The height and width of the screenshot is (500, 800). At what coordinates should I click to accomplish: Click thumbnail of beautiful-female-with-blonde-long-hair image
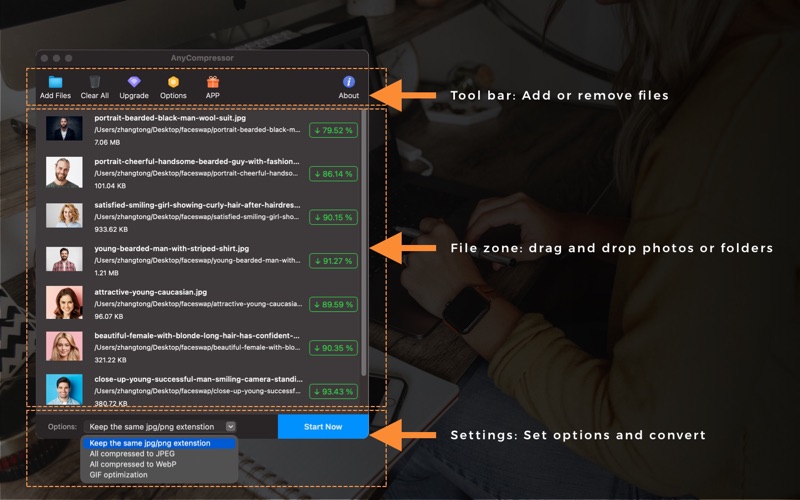coord(64,346)
